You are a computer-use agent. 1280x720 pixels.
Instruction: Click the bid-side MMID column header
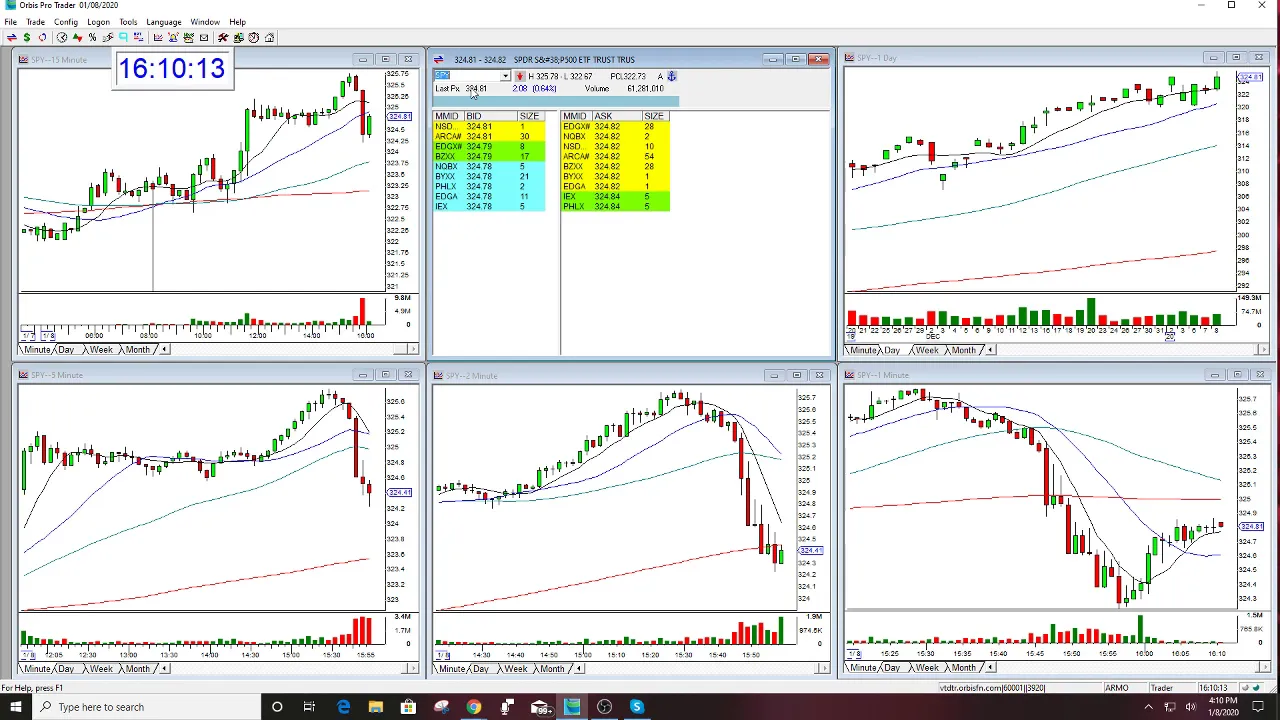[x=448, y=116]
